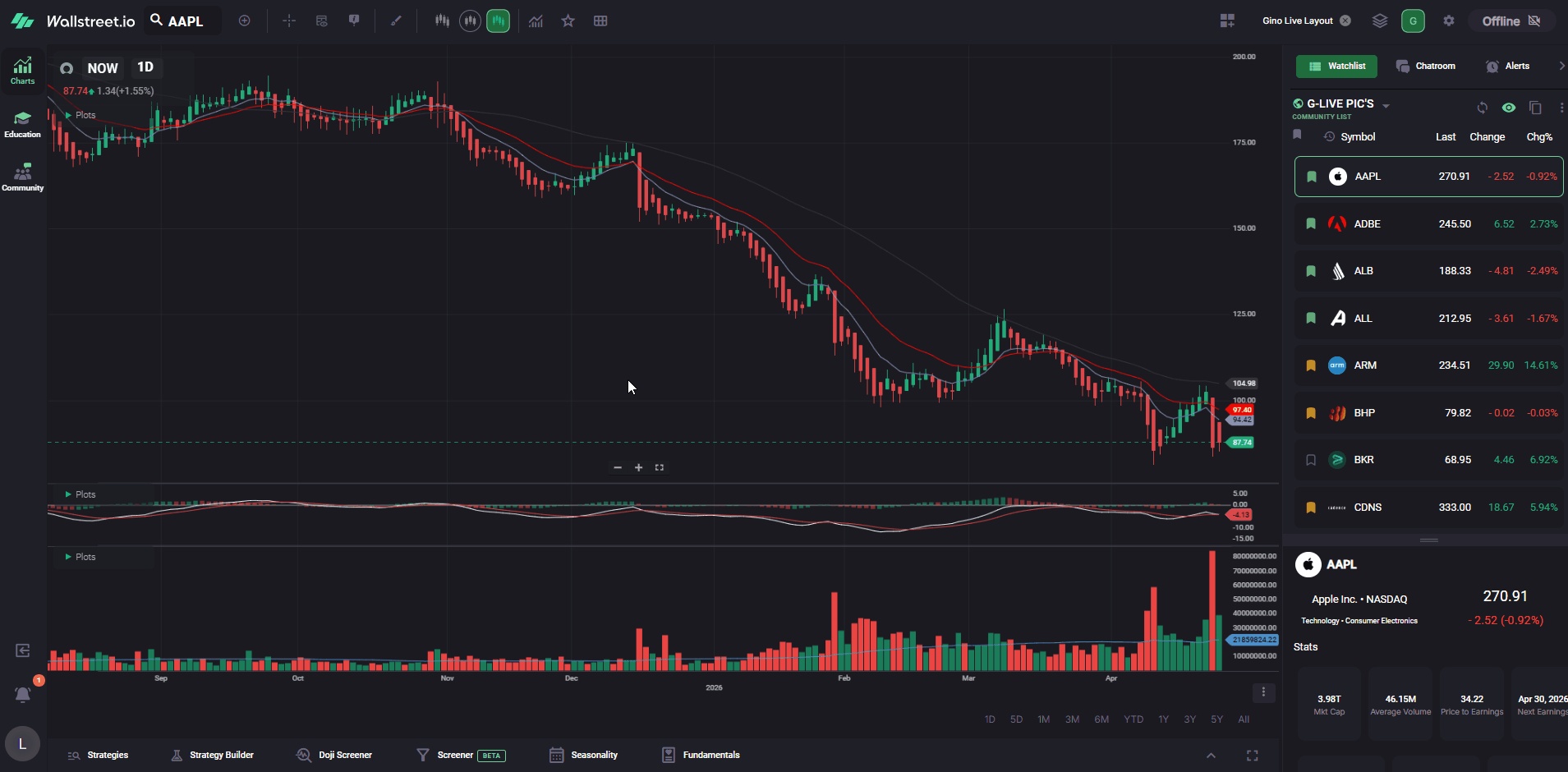Click the layers icon in top bar
The width and height of the screenshot is (1568, 772).
[1380, 21]
